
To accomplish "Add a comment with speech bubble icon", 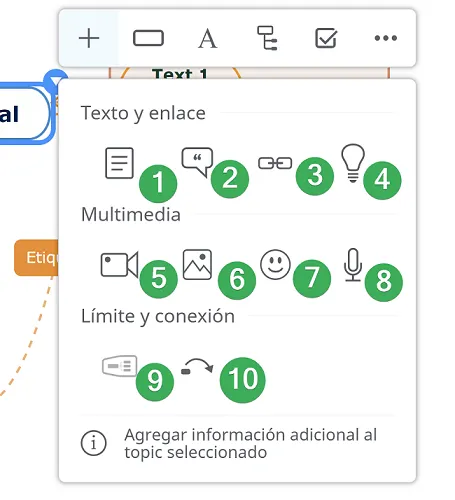I will (x=197, y=162).
